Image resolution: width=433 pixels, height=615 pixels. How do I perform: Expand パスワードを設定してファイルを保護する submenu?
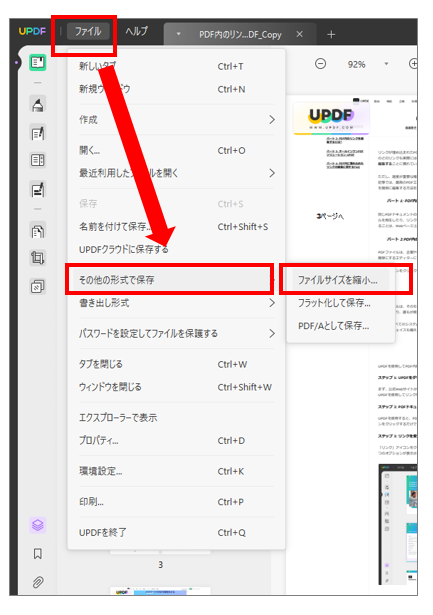point(176,333)
